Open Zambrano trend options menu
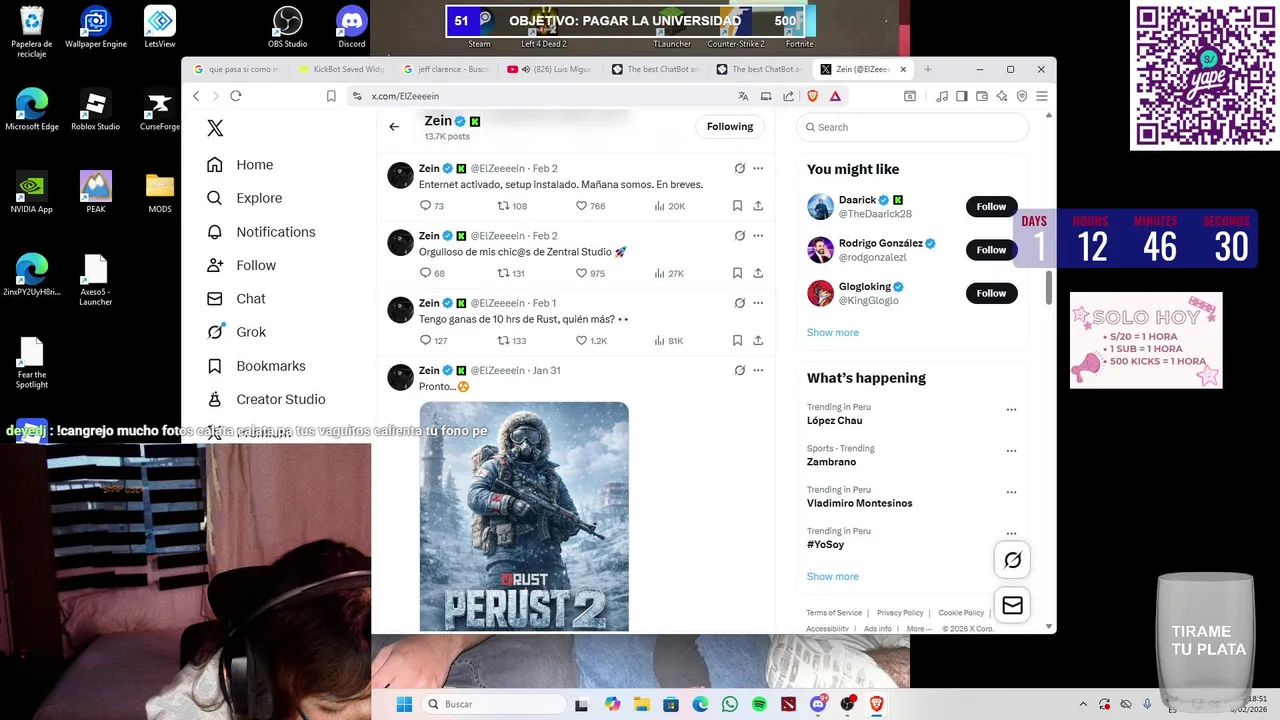 (x=1011, y=451)
